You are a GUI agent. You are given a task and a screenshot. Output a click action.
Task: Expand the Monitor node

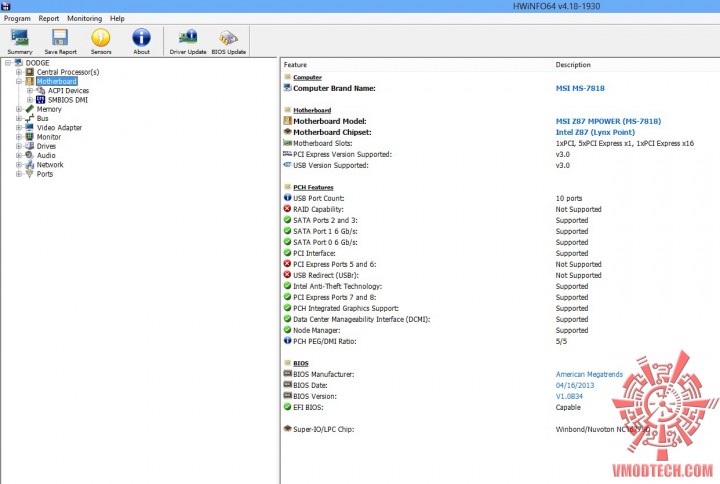[x=19, y=137]
